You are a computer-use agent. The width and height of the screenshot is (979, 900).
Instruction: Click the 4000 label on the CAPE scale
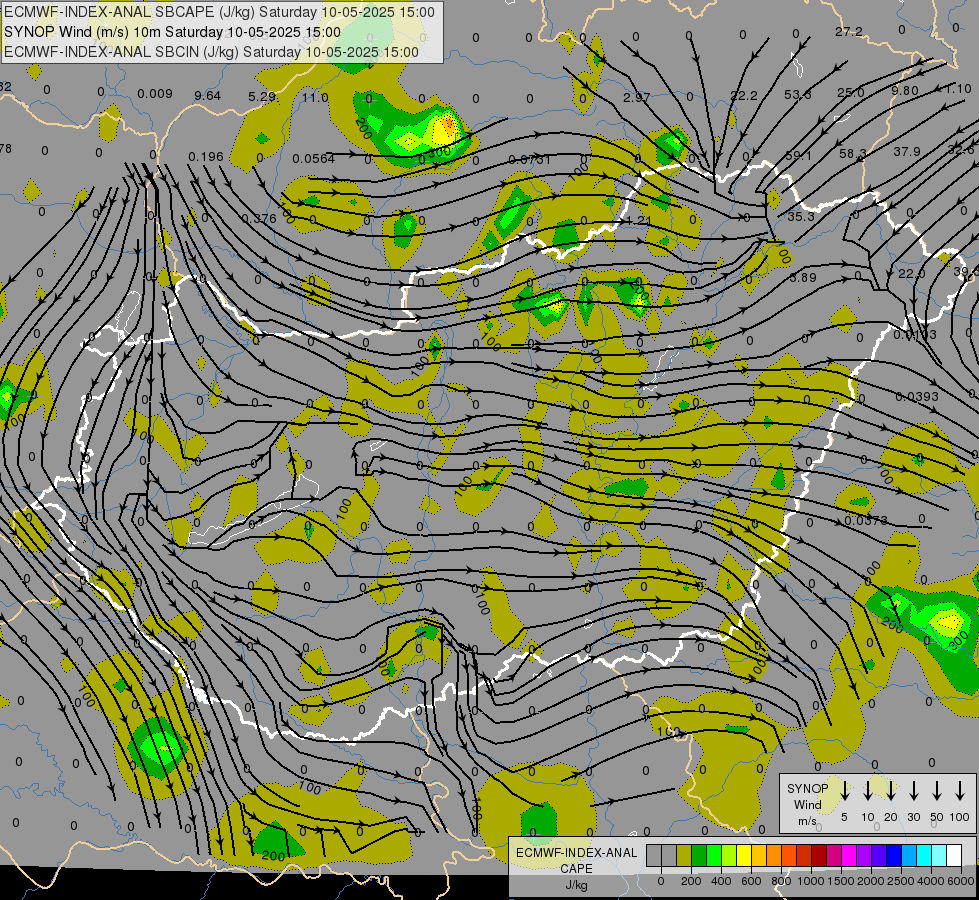[x=930, y=881]
